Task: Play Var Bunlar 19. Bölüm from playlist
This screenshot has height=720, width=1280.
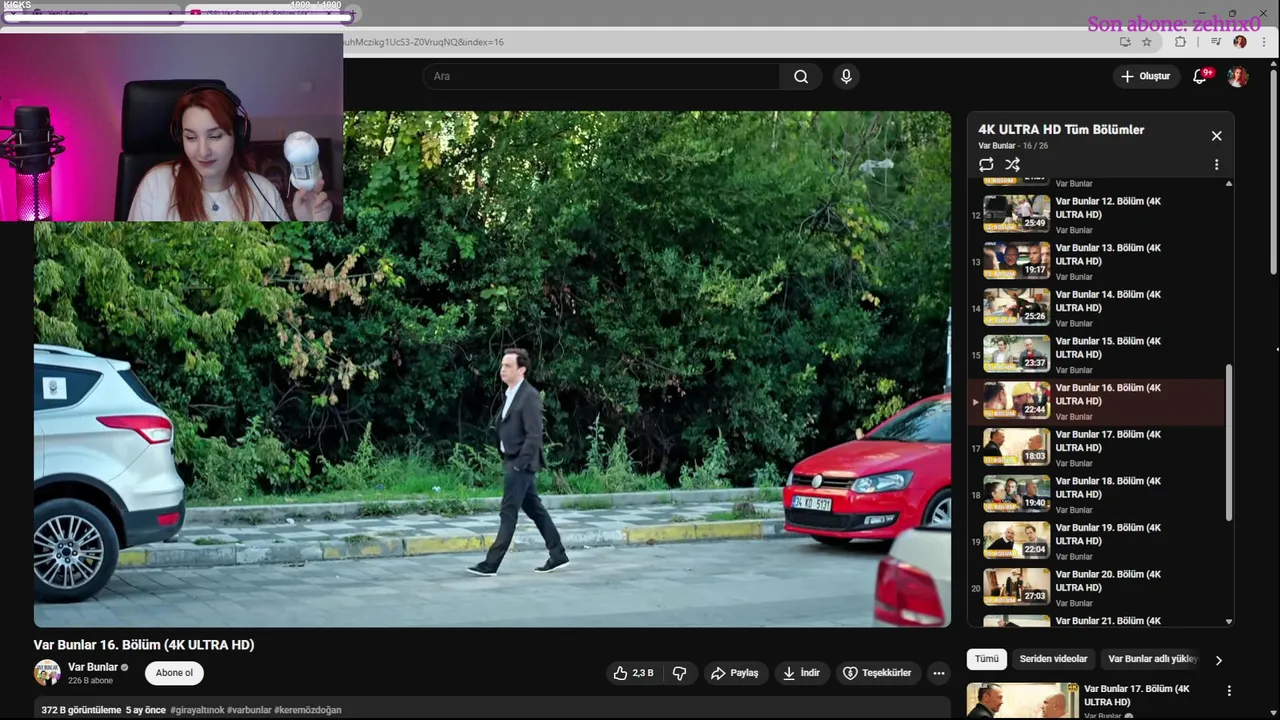Action: pyautogui.click(x=1097, y=541)
